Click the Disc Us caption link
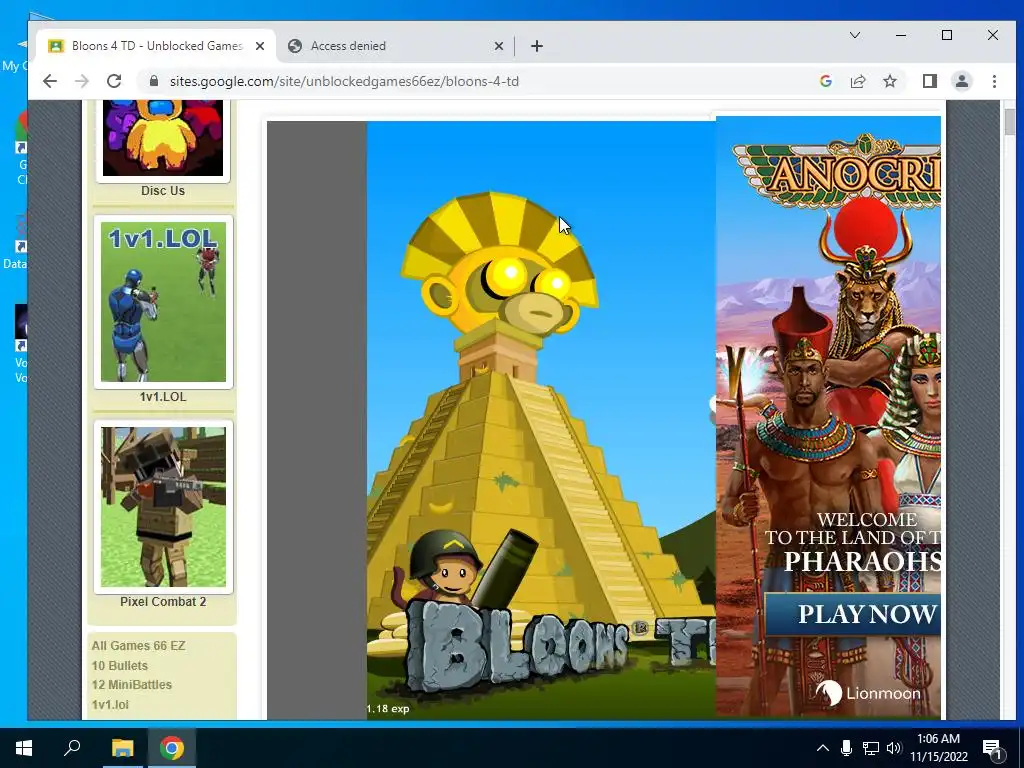Image resolution: width=1024 pixels, height=768 pixels. tap(163, 191)
